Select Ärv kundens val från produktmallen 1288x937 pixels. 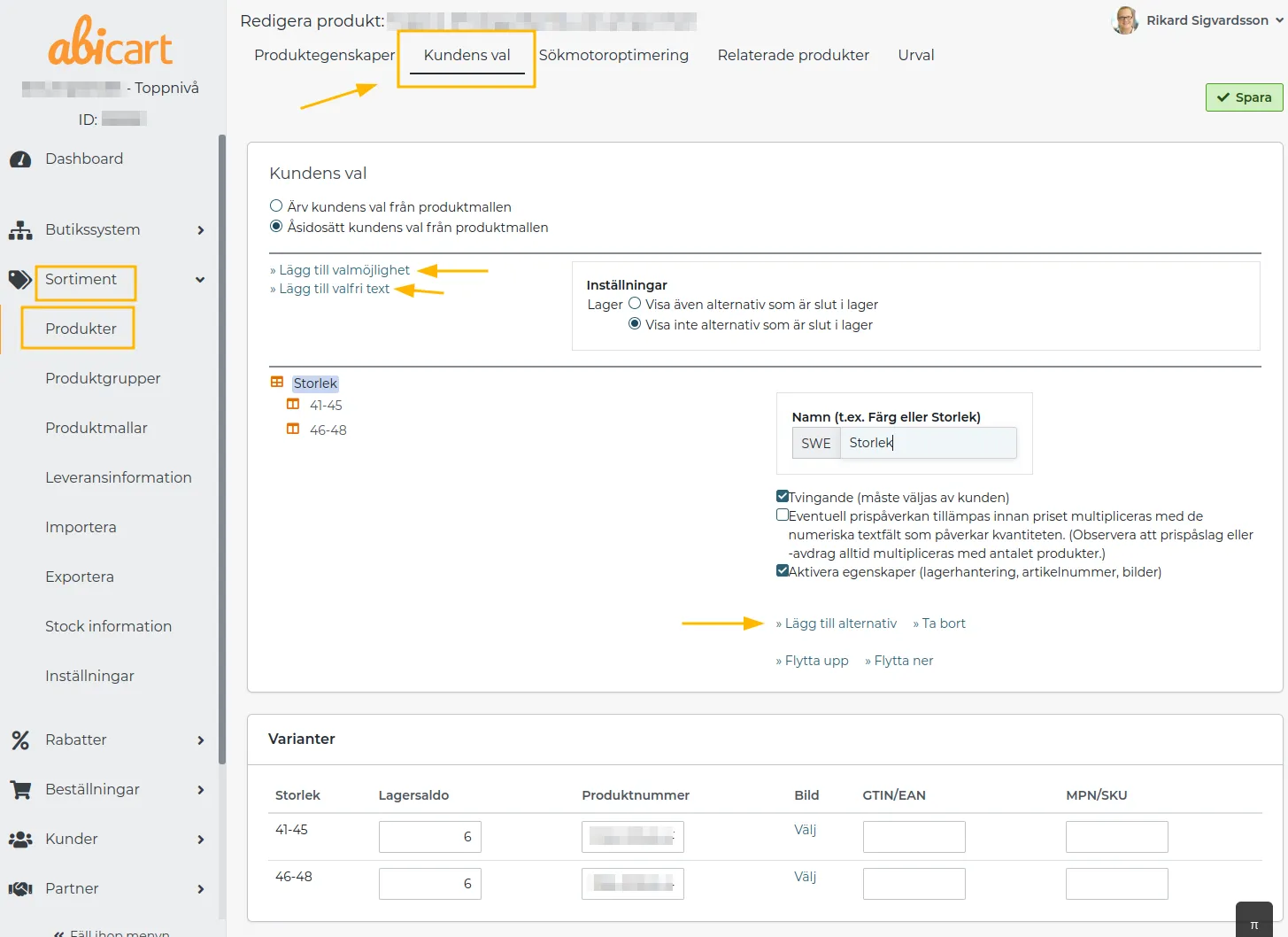tap(276, 206)
